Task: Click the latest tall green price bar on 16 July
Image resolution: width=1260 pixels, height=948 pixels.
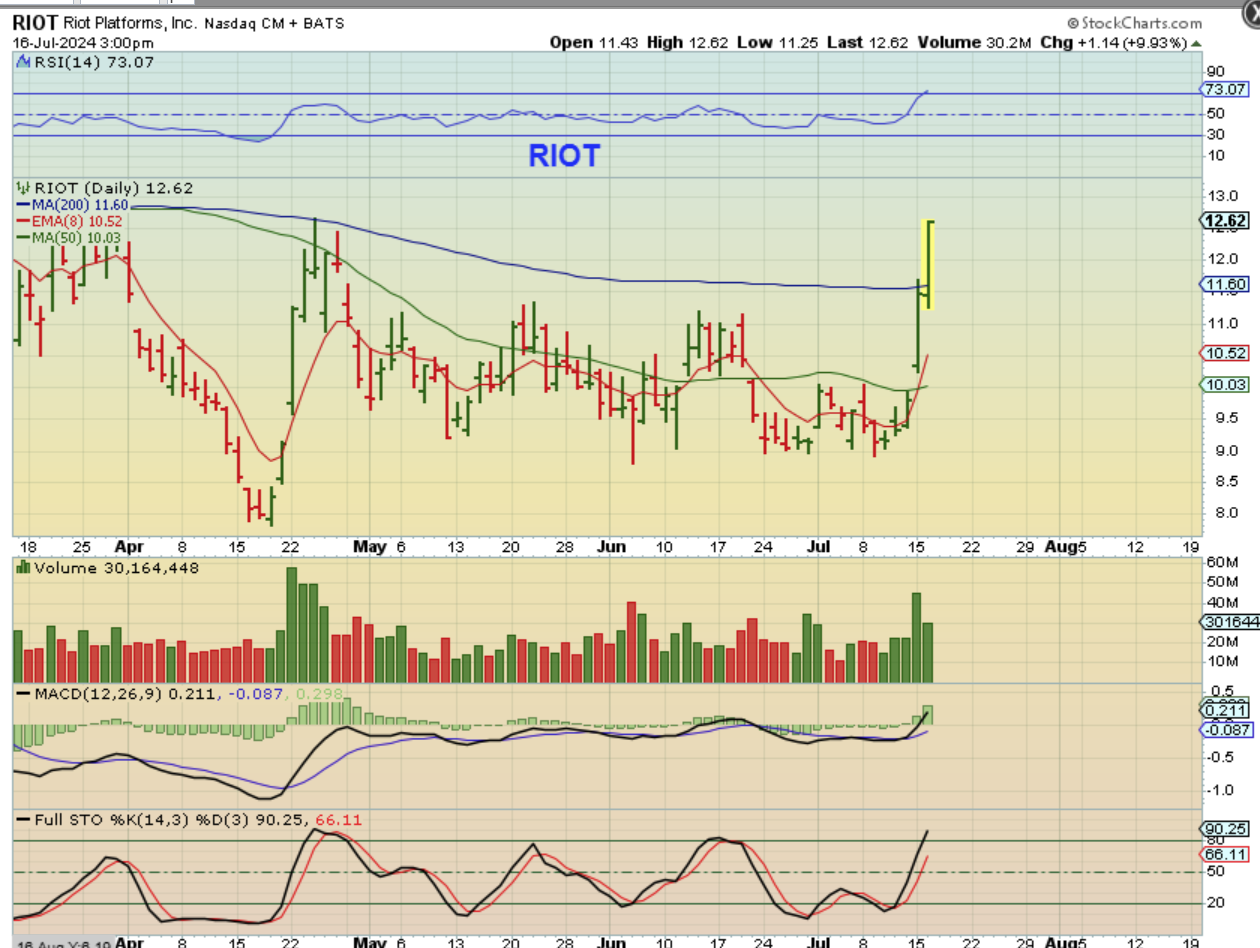Action: pos(930,264)
